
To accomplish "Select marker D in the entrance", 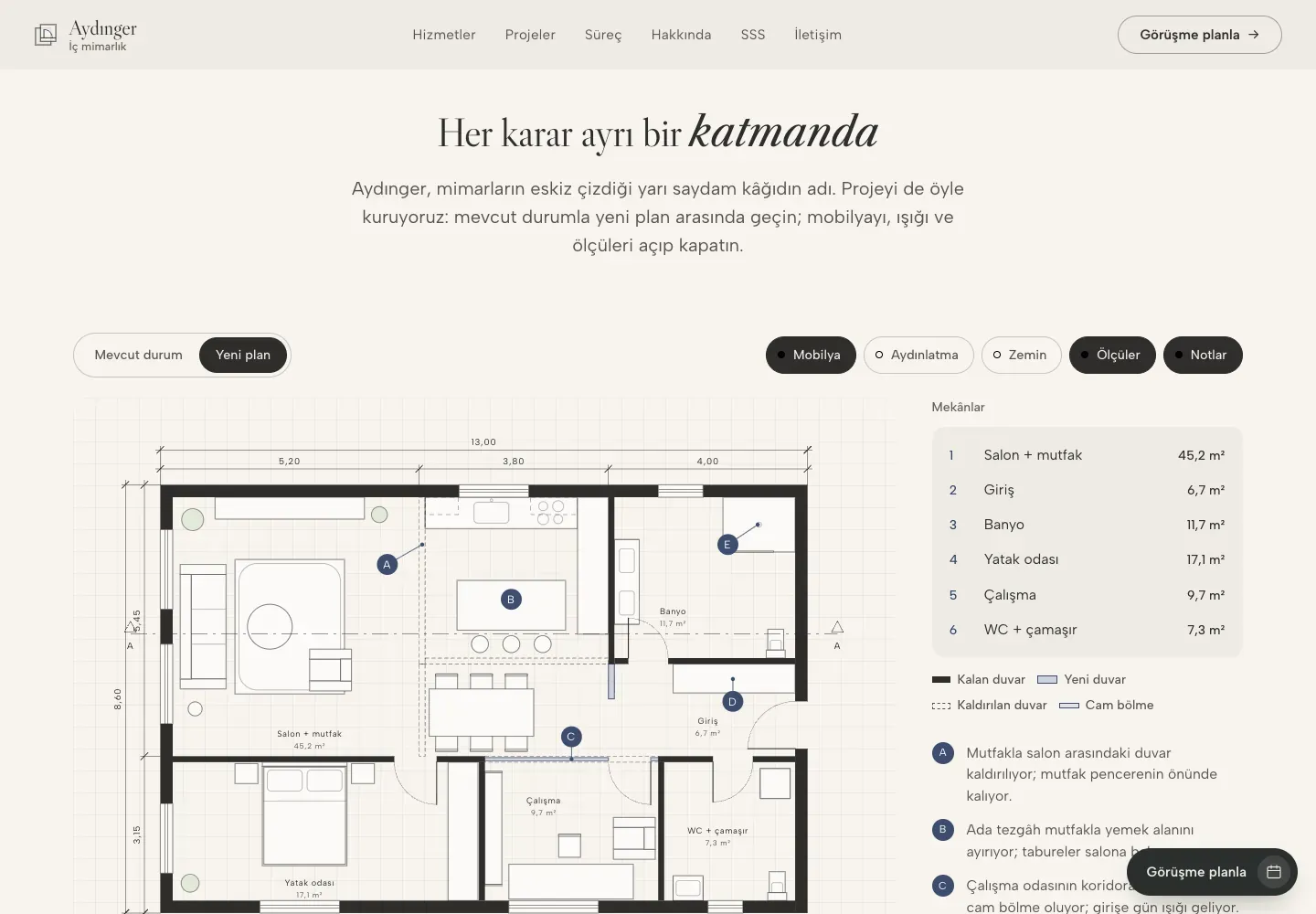I will coord(732,702).
